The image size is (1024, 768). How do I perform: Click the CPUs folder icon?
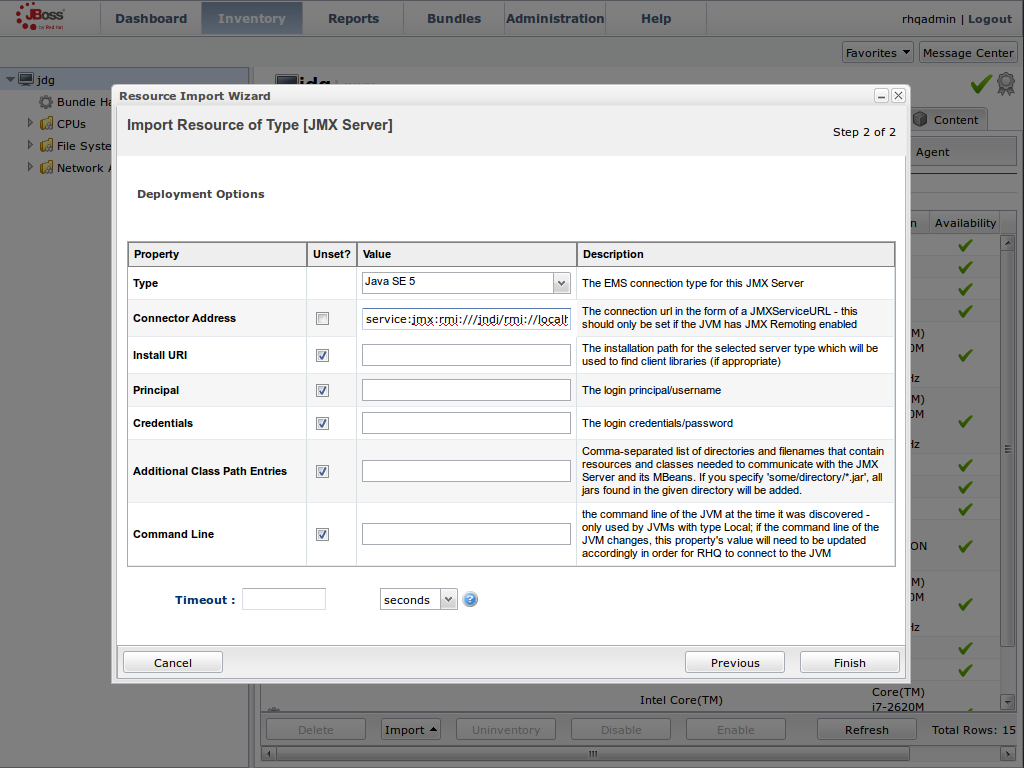point(46,124)
